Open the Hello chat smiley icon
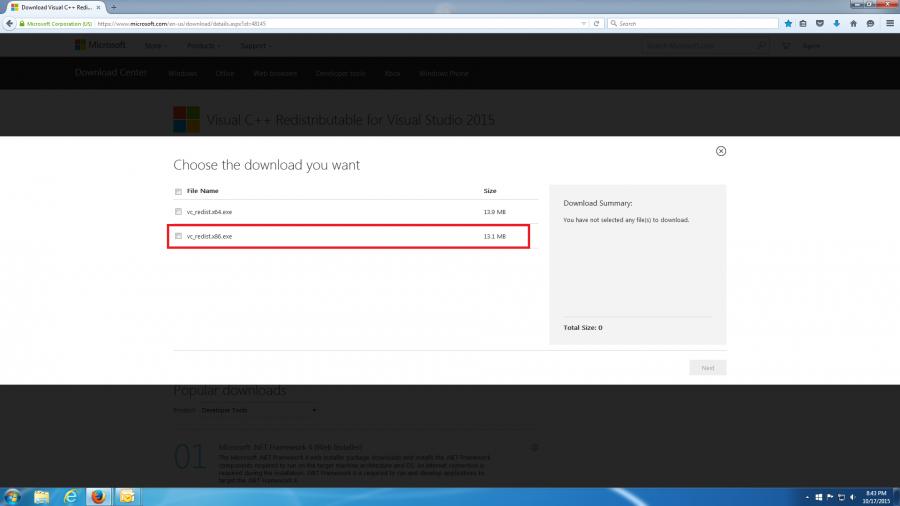 click(870, 24)
